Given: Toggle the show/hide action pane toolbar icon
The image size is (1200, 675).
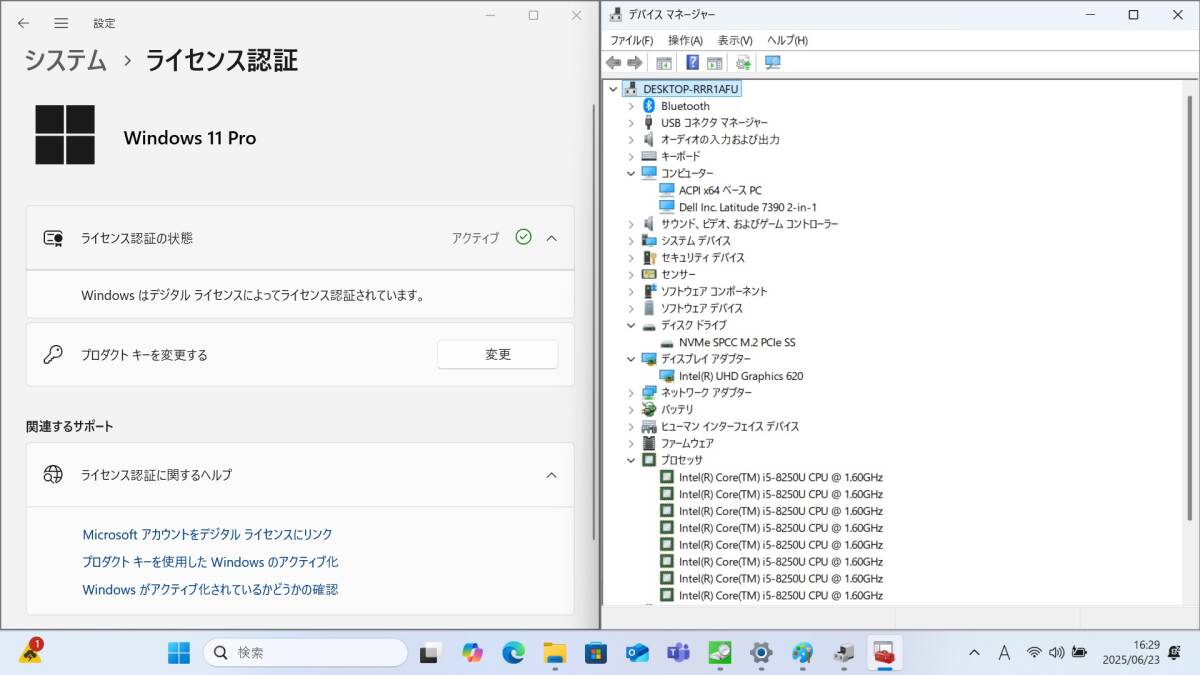Looking at the screenshot, I should click(714, 63).
